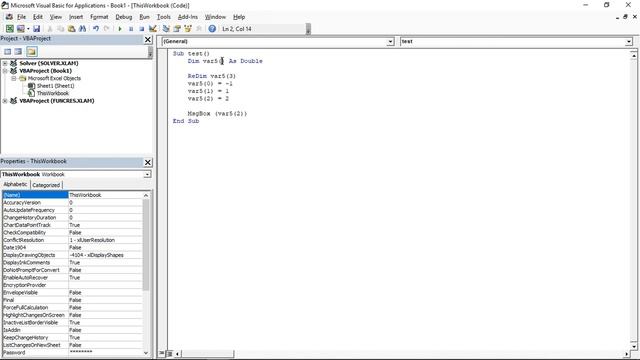Select Solver (SOLVER.XLAM) project
Viewport: 640px width, 360px height.
click(x=49, y=63)
